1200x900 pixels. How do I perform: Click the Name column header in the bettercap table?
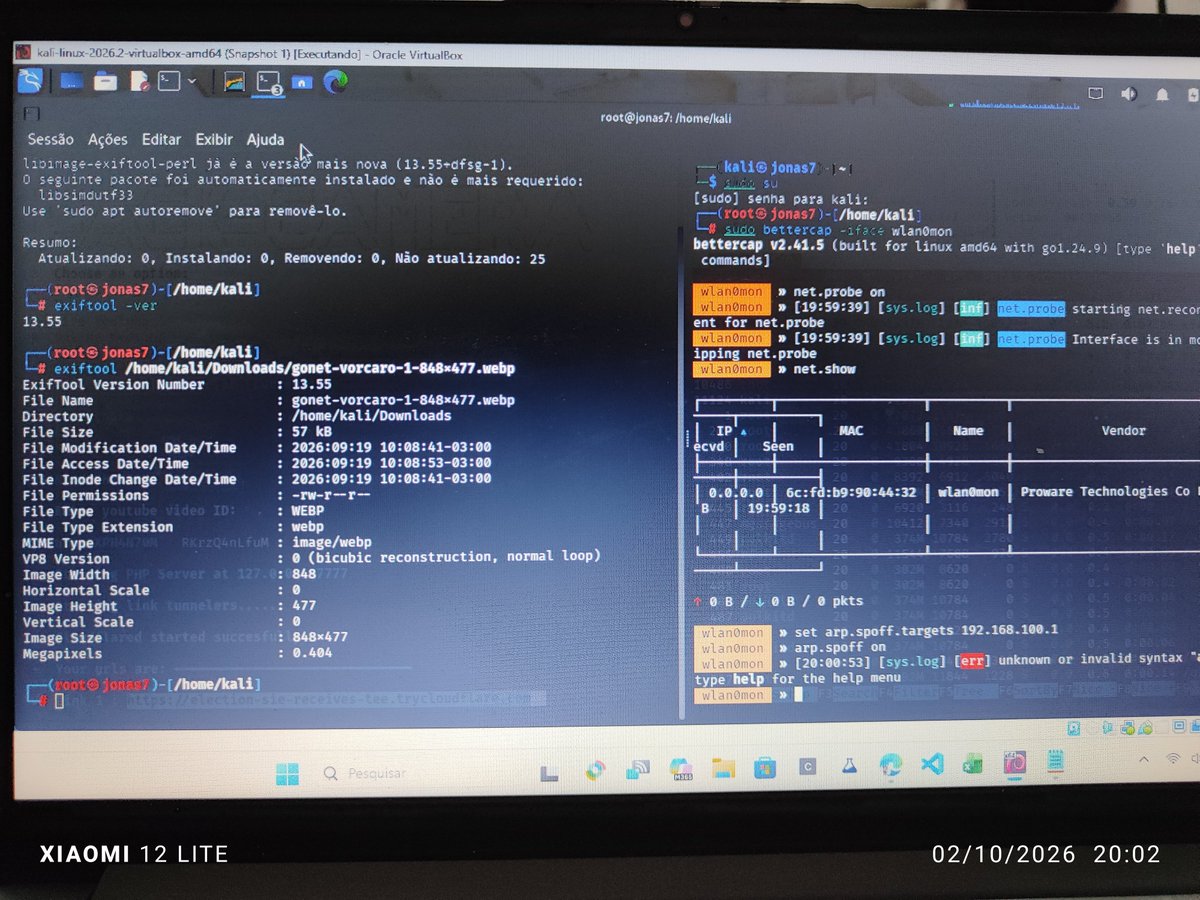968,431
